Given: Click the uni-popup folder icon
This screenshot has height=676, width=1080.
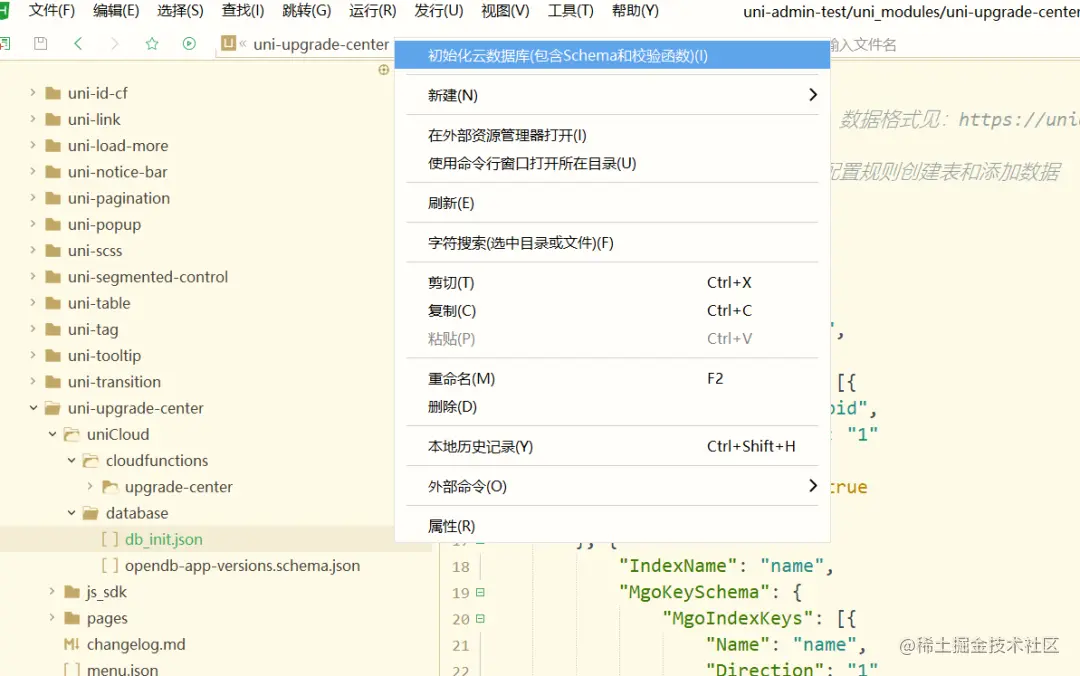Looking at the screenshot, I should (x=53, y=224).
